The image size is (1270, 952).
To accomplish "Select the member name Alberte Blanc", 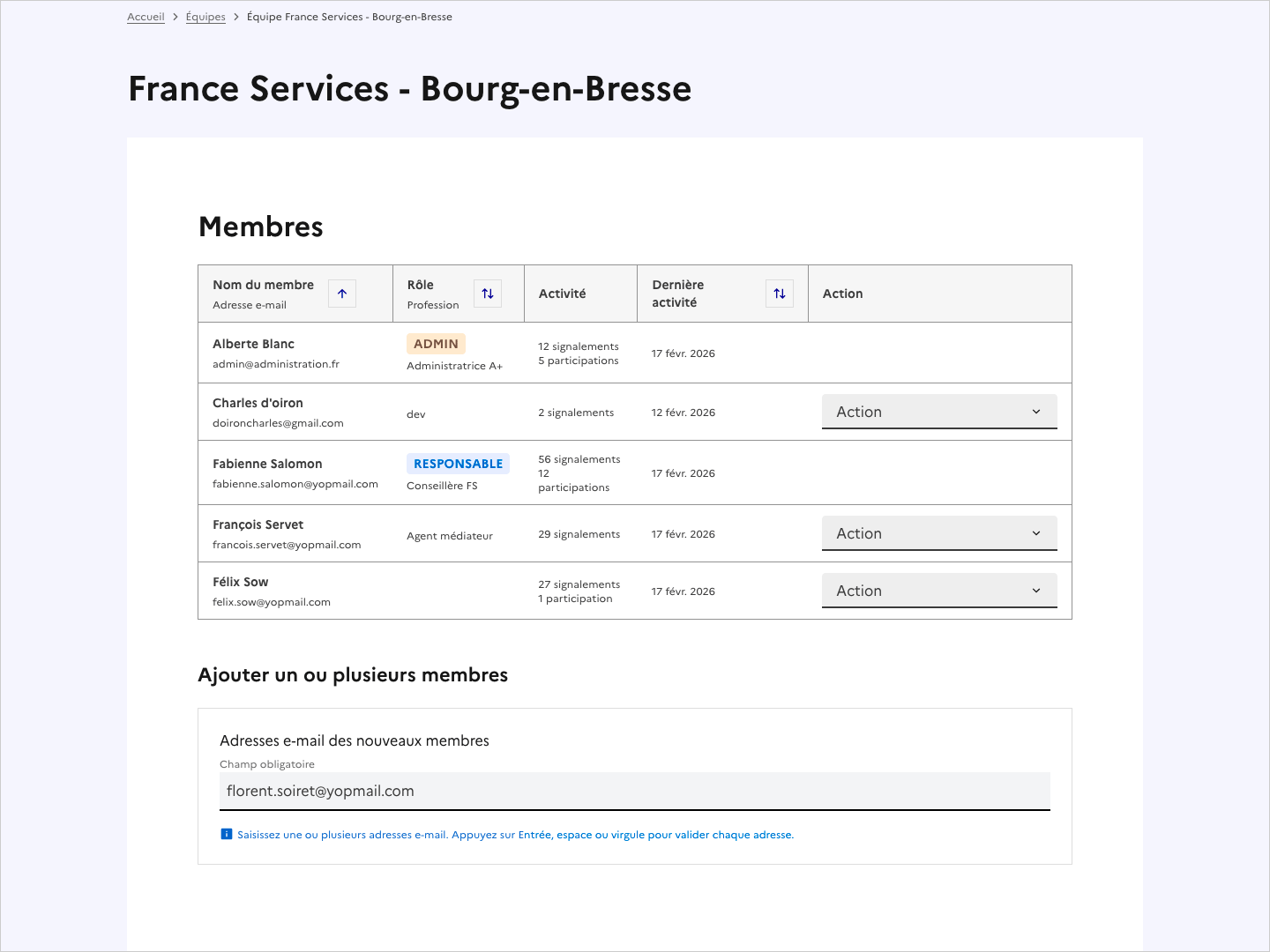I will click(x=253, y=344).
